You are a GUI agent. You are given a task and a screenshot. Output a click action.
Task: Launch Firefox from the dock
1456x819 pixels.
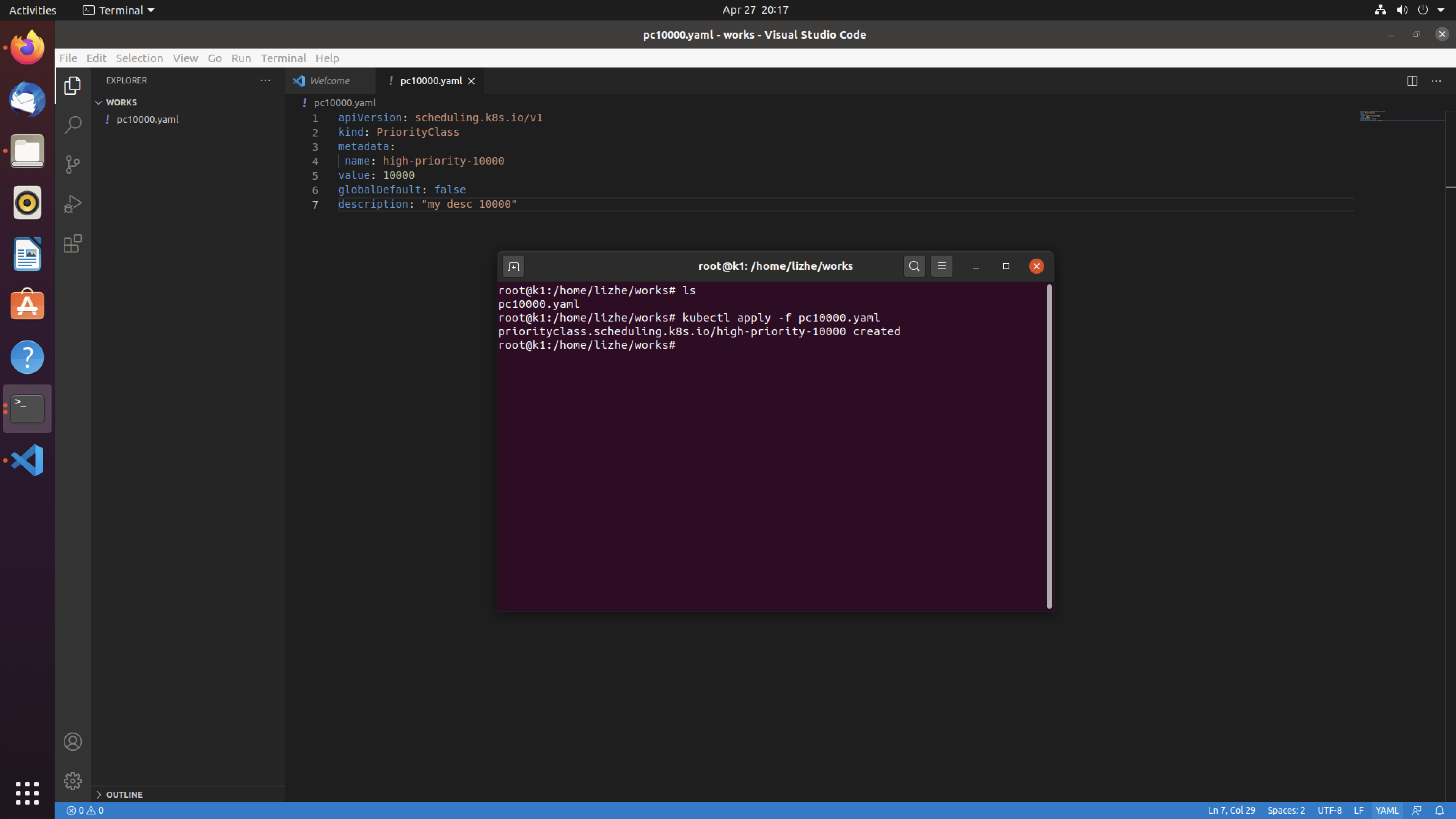27,48
